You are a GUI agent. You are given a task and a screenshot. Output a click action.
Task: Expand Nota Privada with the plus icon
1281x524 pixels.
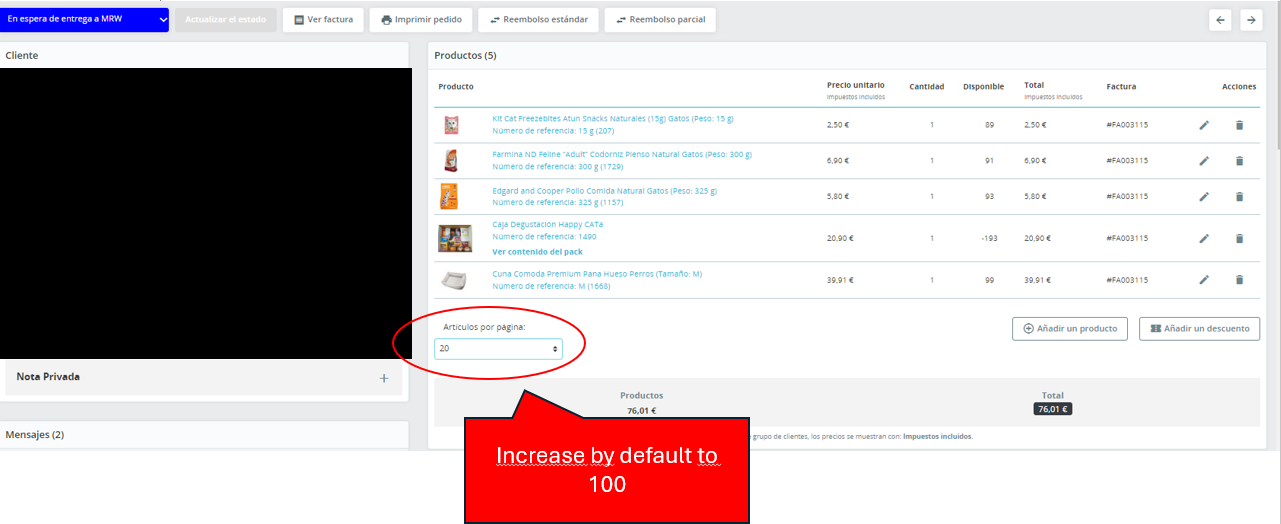coord(384,378)
